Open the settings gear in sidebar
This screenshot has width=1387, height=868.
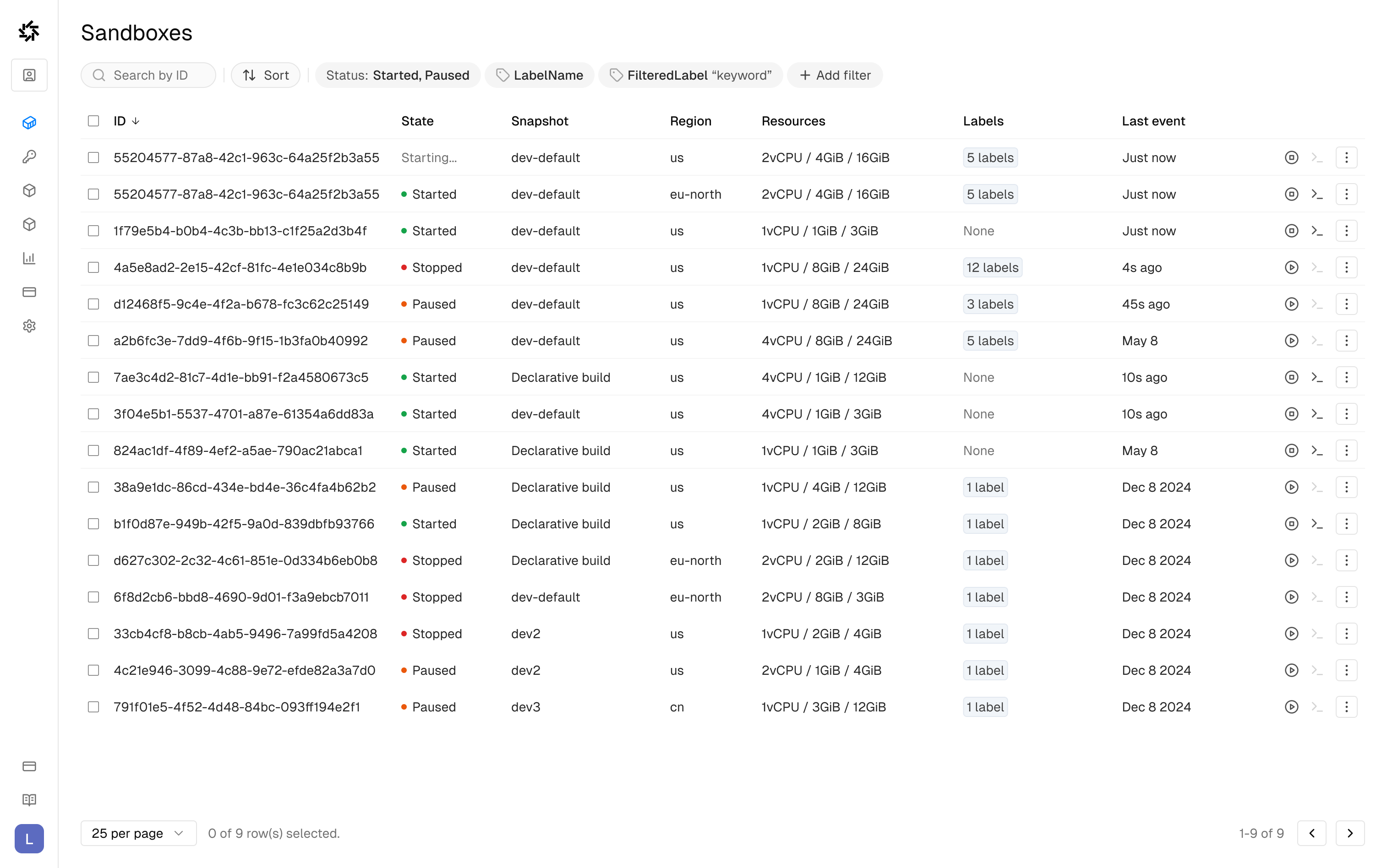pyautogui.click(x=29, y=326)
